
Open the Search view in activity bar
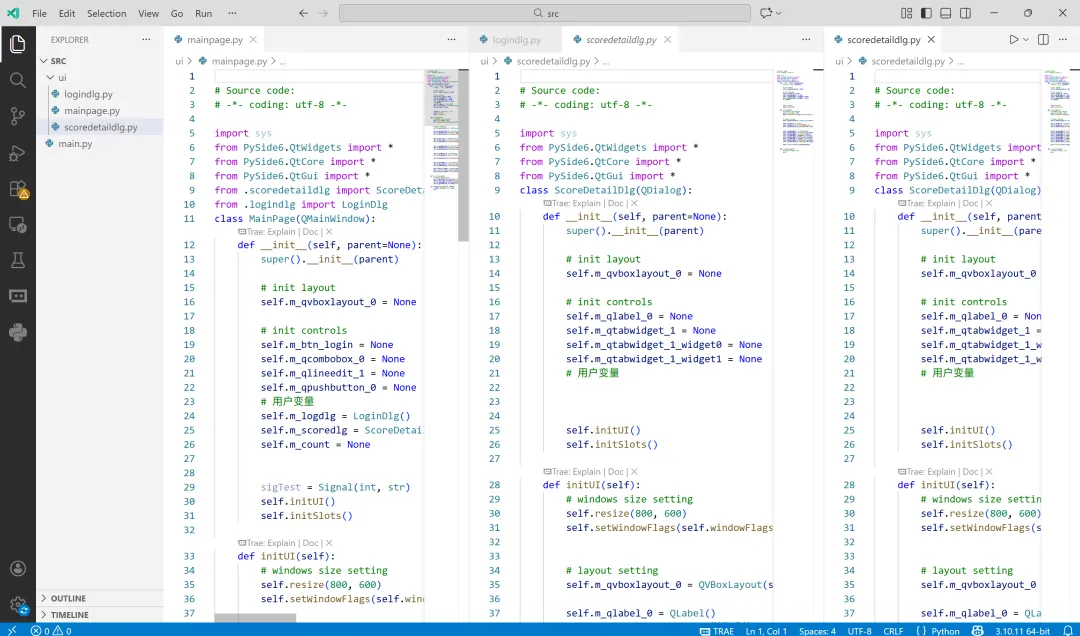[17, 80]
